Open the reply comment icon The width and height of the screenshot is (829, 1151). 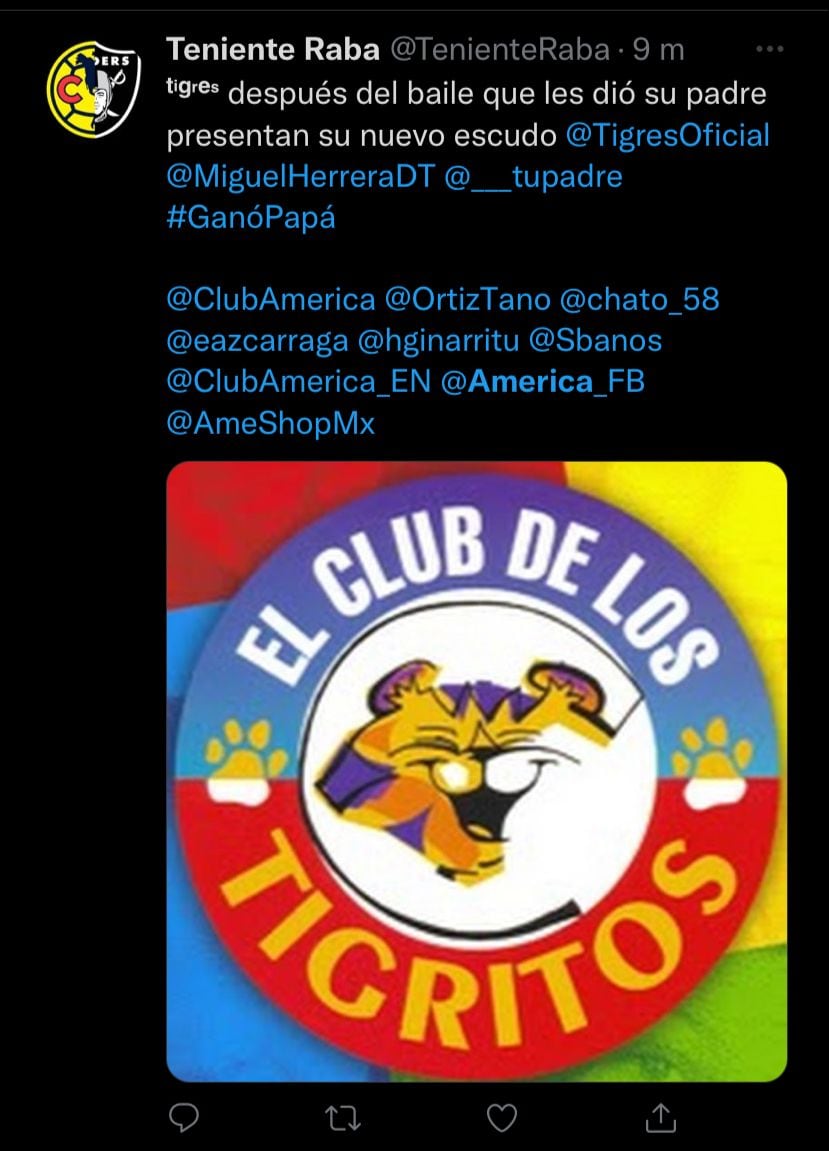184,1118
